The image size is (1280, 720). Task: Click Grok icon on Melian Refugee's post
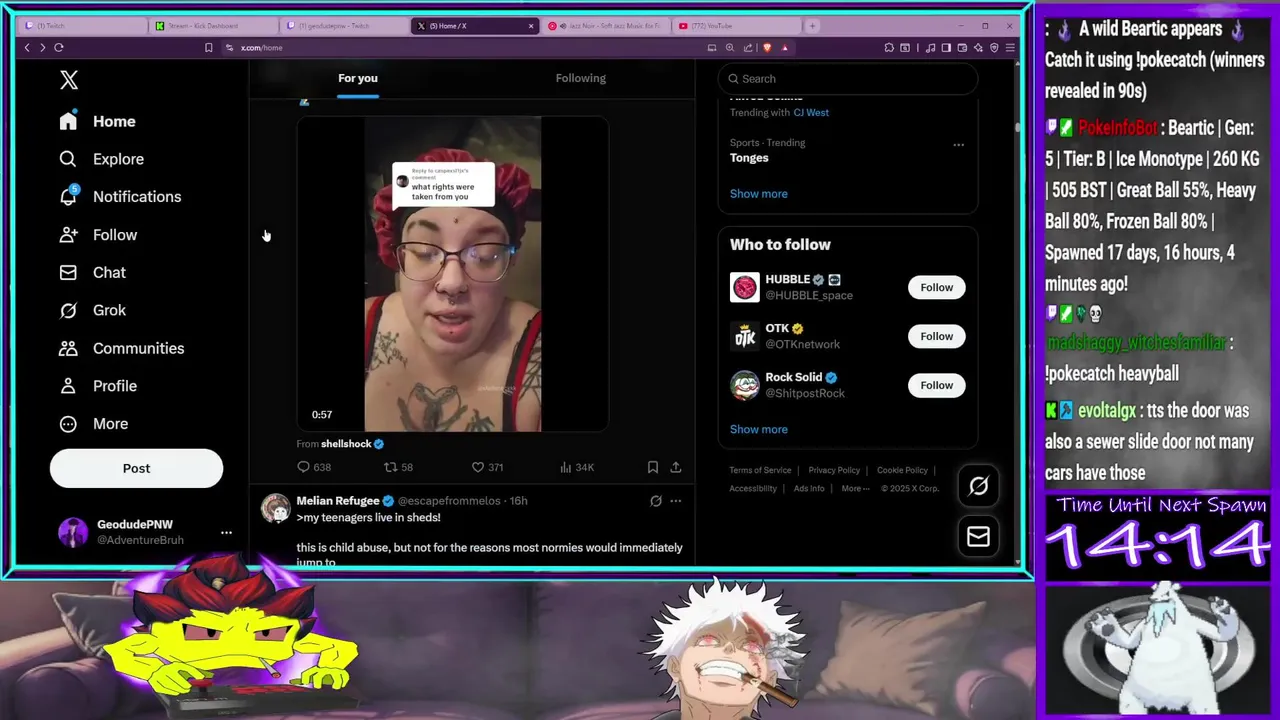pos(656,501)
